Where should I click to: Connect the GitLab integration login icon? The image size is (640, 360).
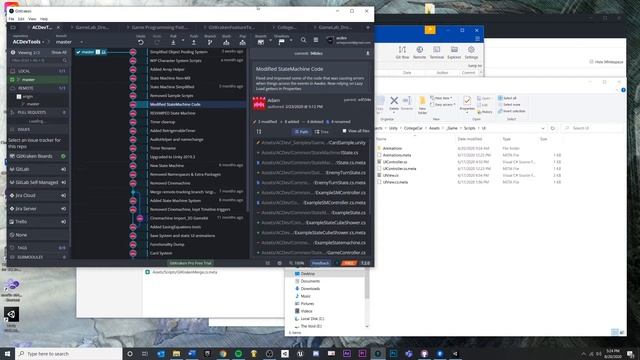pyautogui.click(x=64, y=169)
